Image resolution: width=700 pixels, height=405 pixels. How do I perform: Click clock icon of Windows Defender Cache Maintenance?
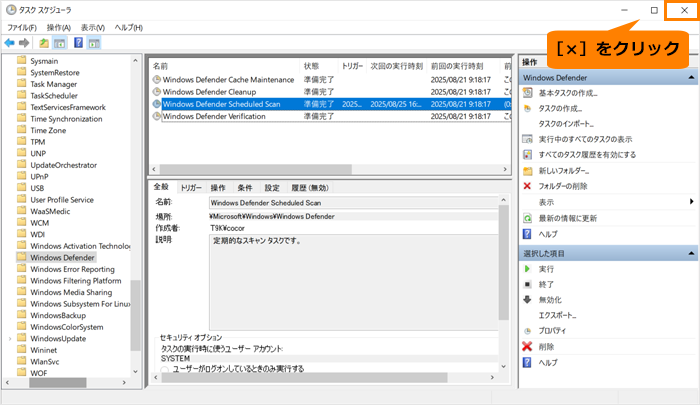tap(157, 79)
